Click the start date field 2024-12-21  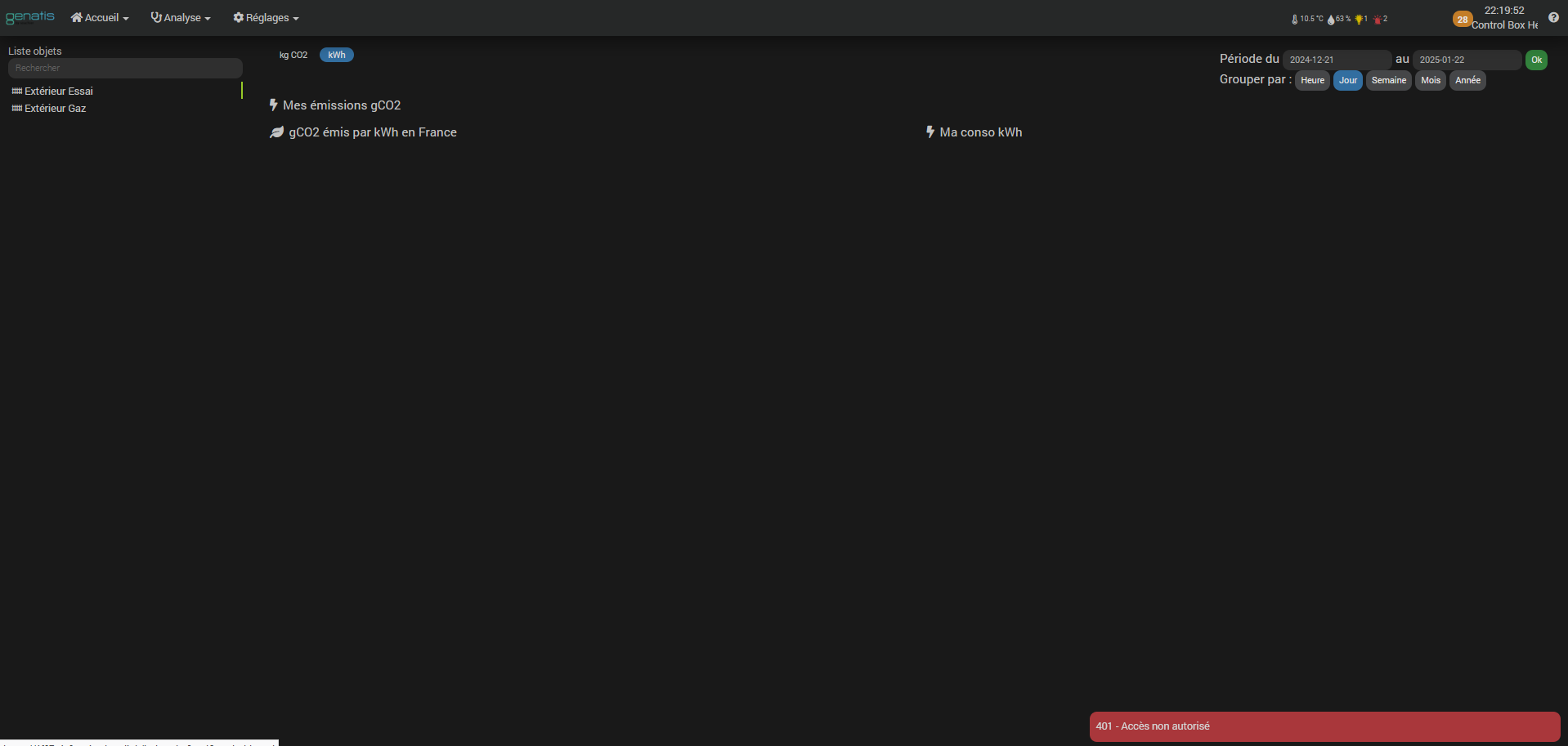(1337, 60)
